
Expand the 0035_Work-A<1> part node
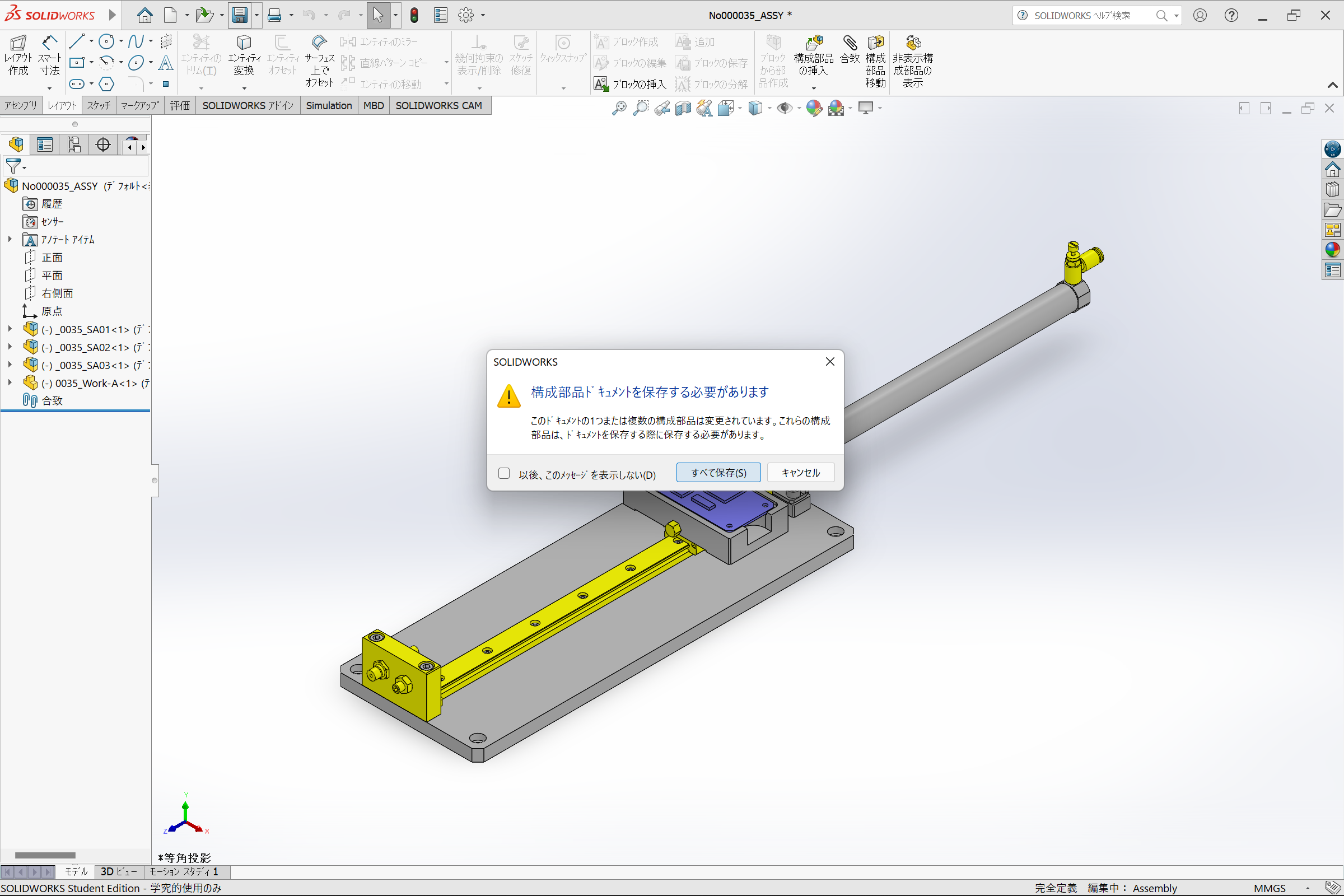click(x=10, y=383)
